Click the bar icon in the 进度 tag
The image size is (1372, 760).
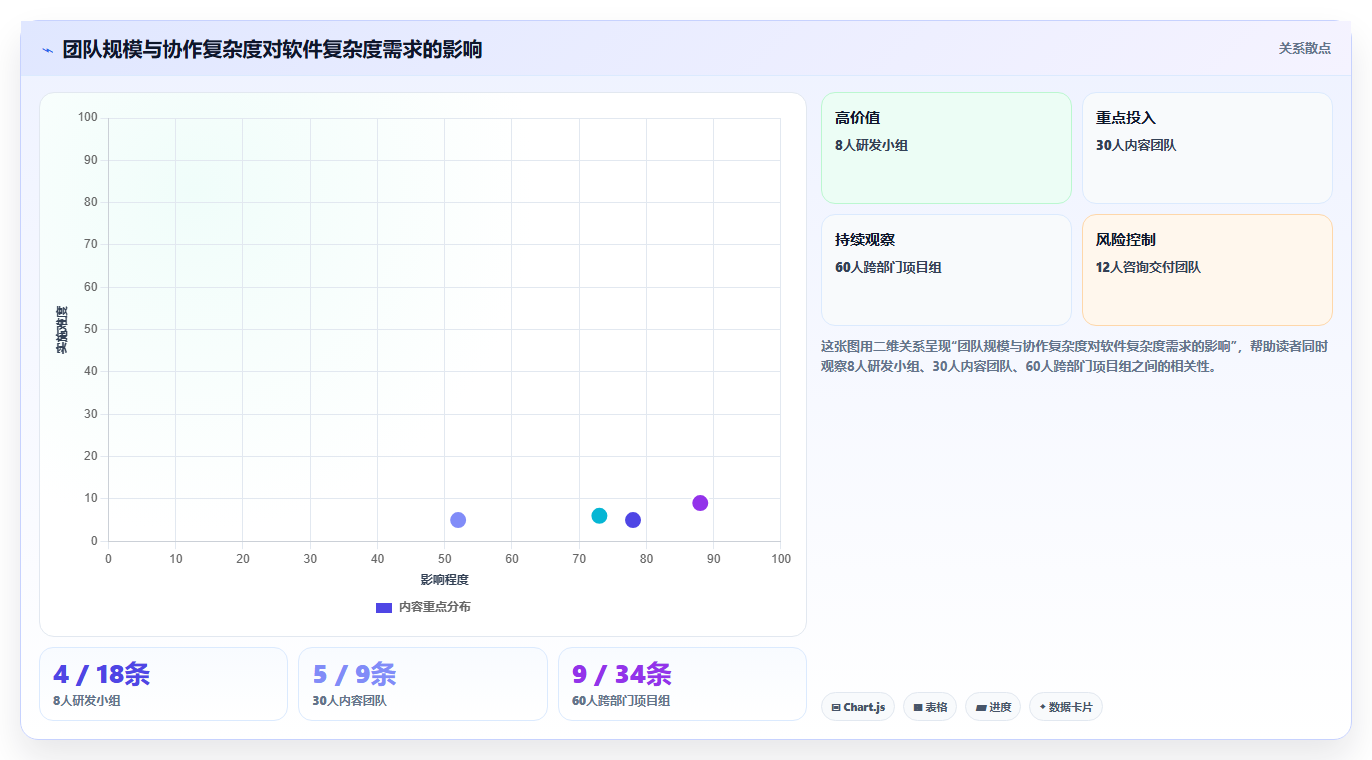pyautogui.click(x=981, y=708)
